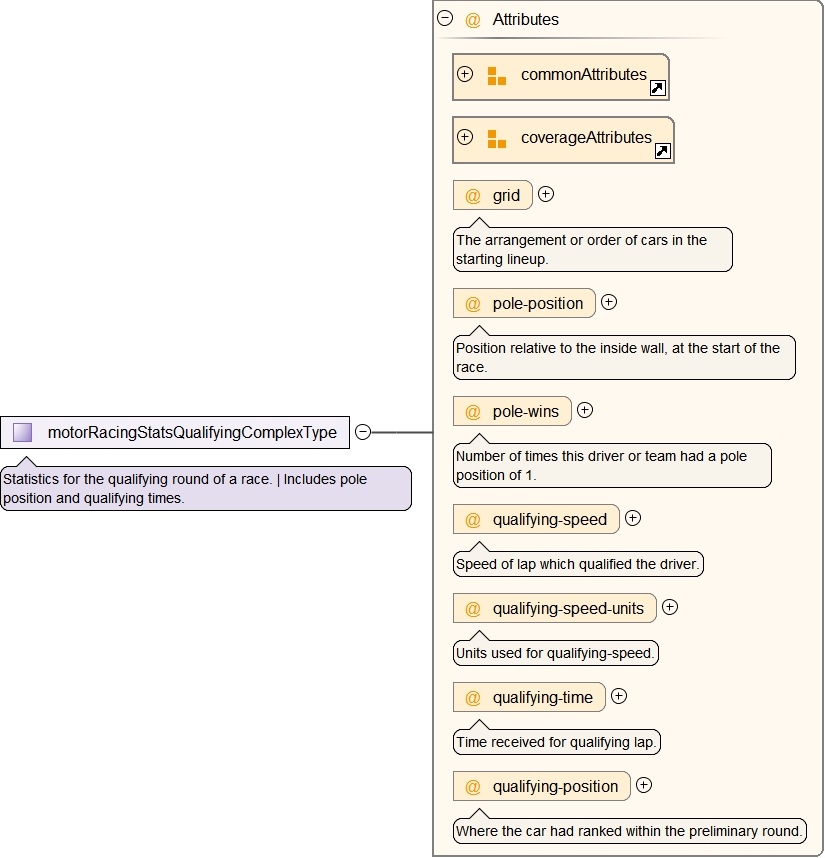Select the qualifying-time attribute
This screenshot has height=858, width=825.
tap(542, 698)
